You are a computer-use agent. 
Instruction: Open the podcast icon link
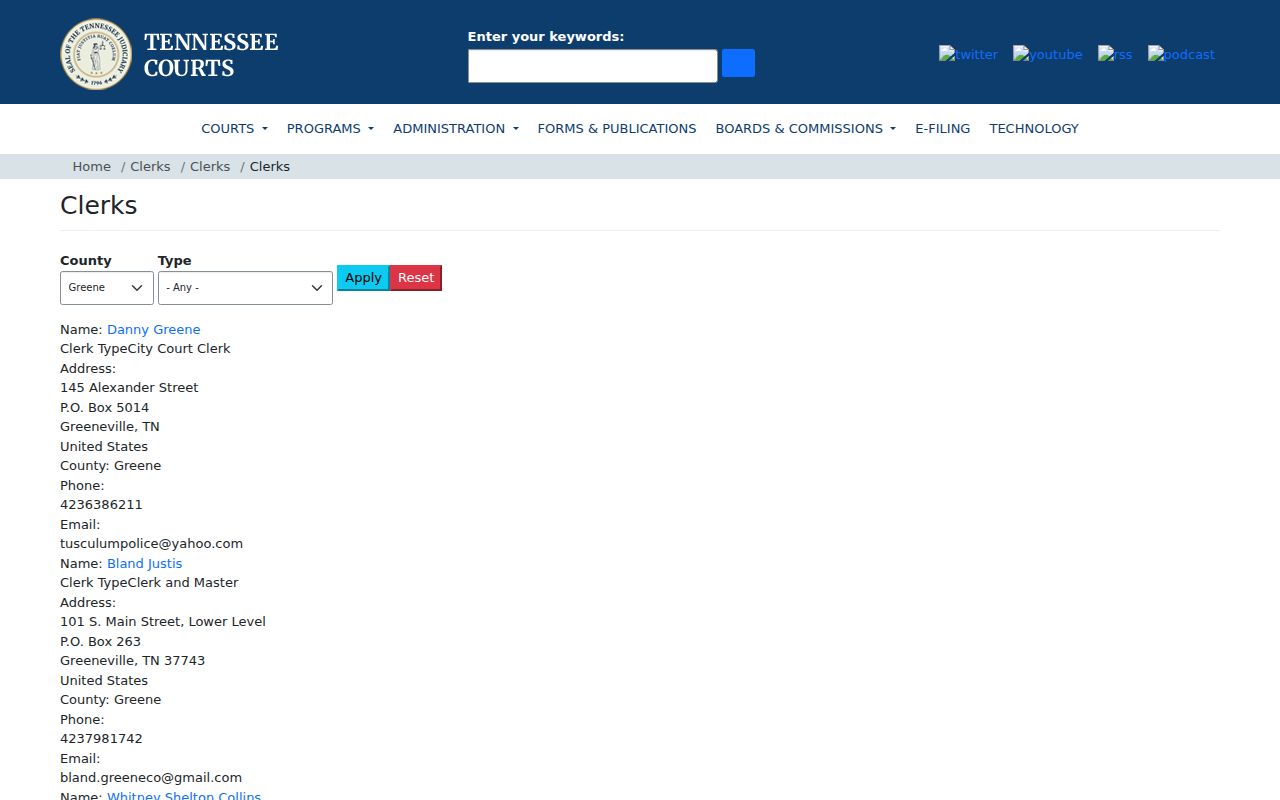(x=1181, y=54)
